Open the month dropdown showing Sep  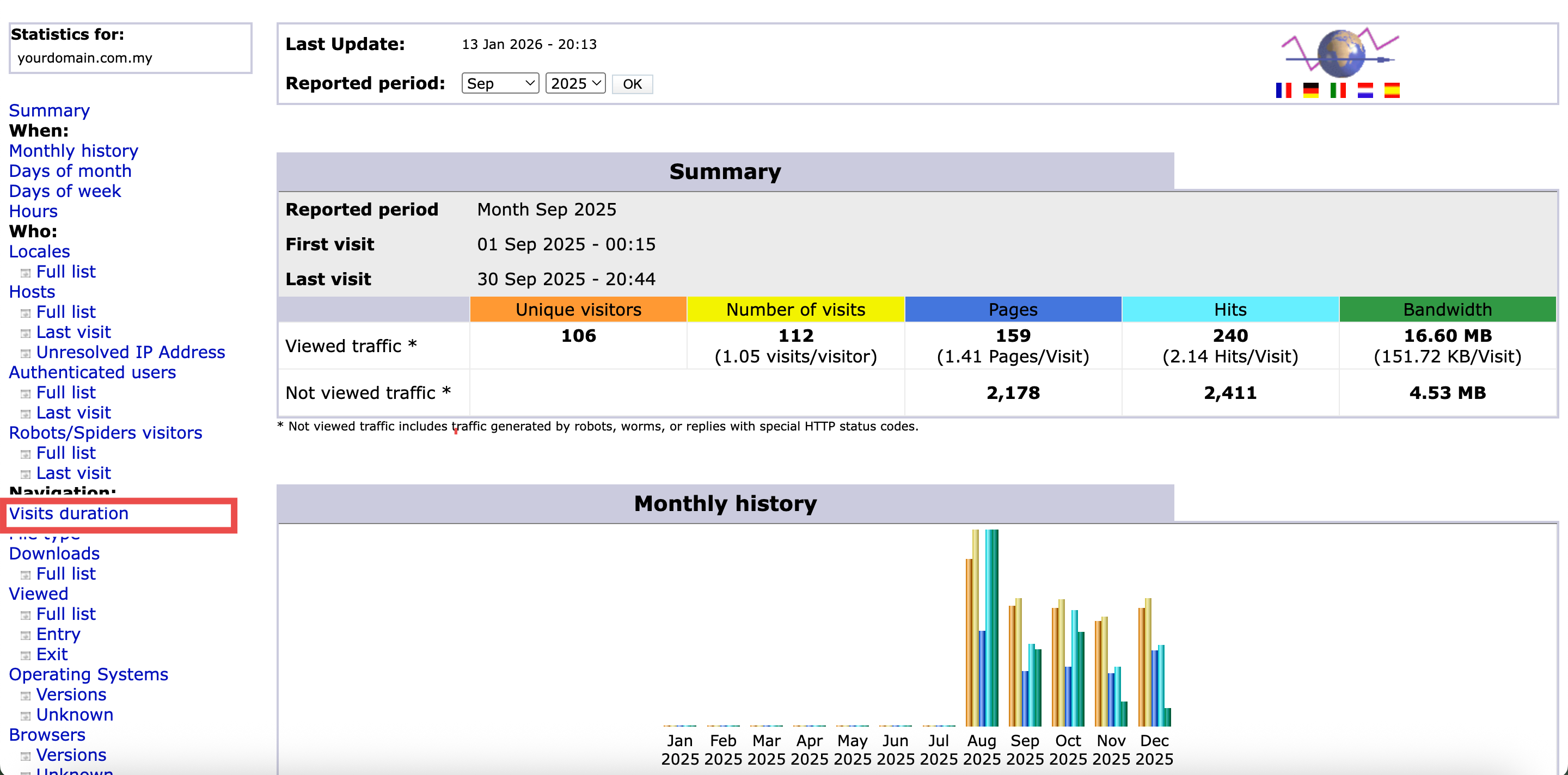tap(500, 83)
